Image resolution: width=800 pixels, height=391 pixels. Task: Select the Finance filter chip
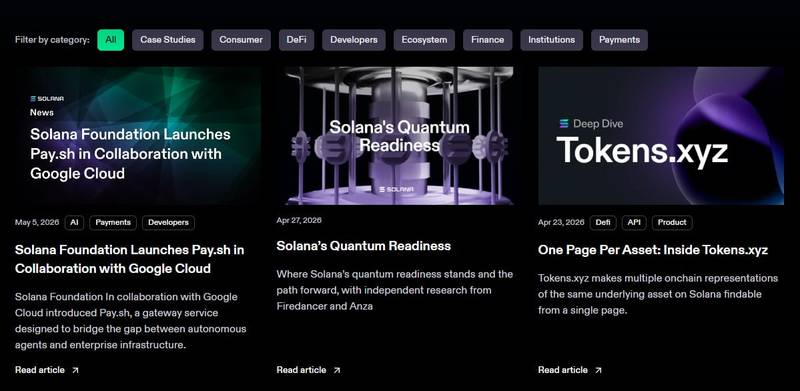(488, 40)
